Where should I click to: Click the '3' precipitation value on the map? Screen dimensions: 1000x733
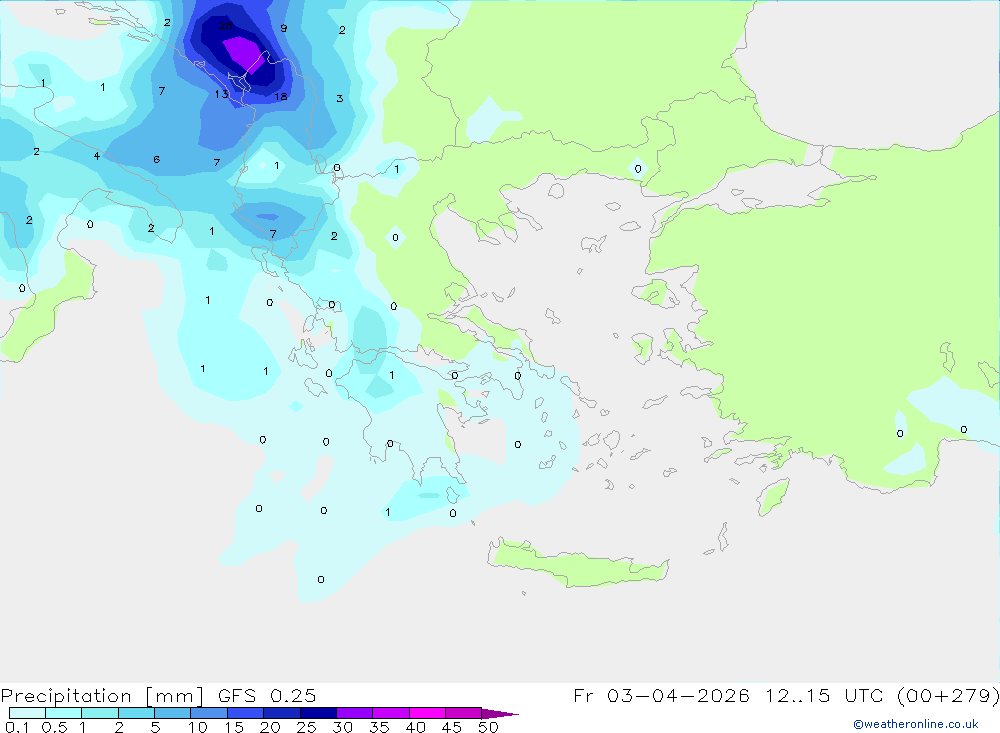[x=339, y=98]
